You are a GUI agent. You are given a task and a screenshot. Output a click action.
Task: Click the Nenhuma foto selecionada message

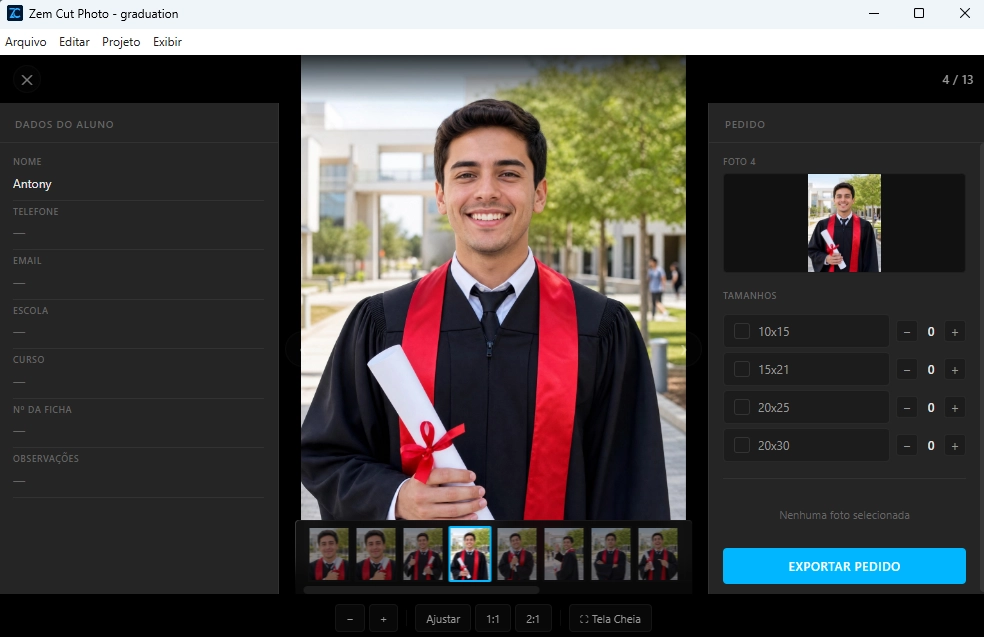844,515
